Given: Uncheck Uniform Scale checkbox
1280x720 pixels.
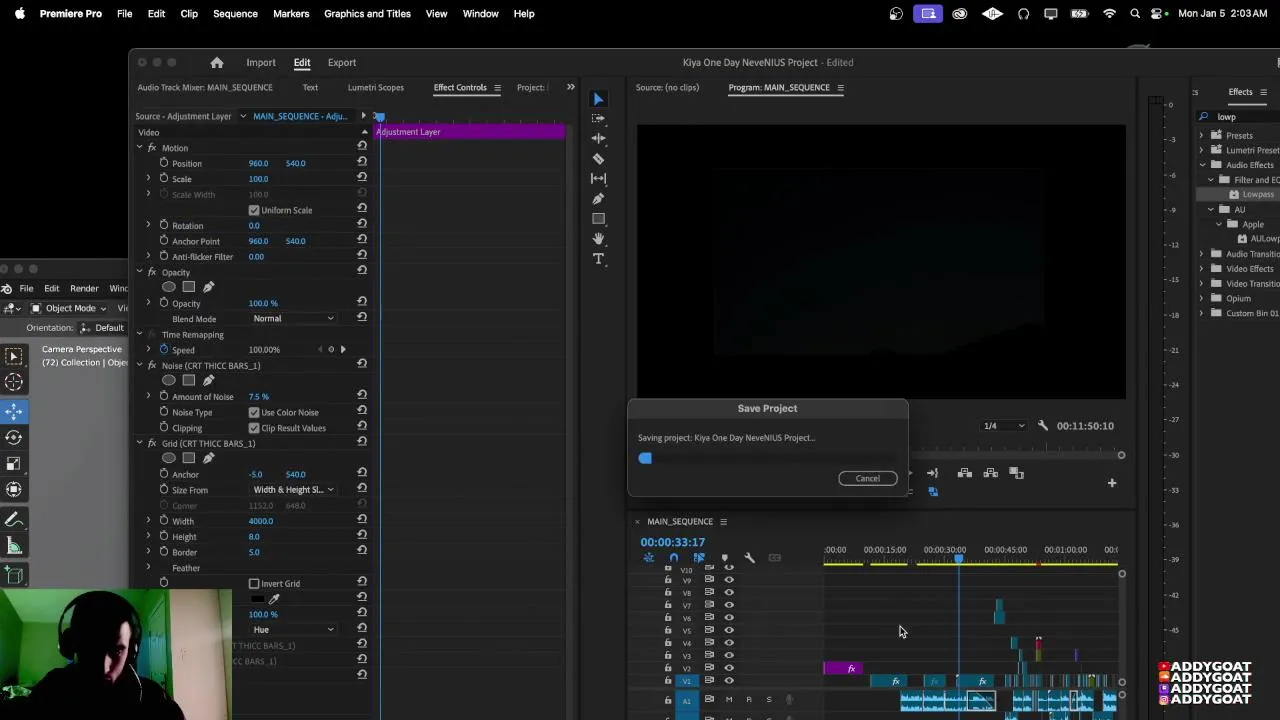Looking at the screenshot, I should [x=254, y=210].
